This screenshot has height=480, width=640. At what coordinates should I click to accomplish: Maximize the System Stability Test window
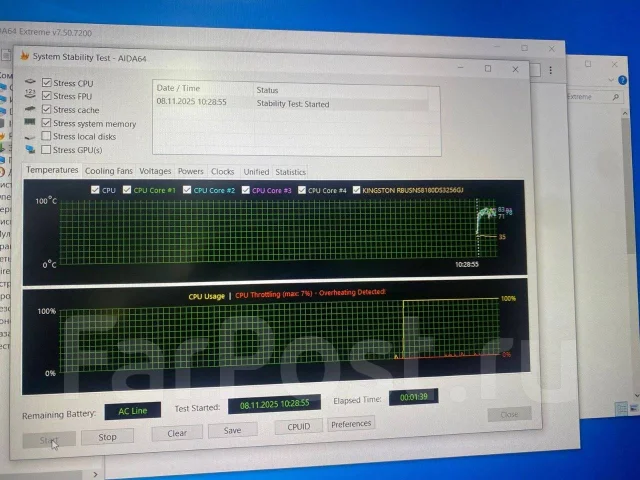(x=488, y=69)
